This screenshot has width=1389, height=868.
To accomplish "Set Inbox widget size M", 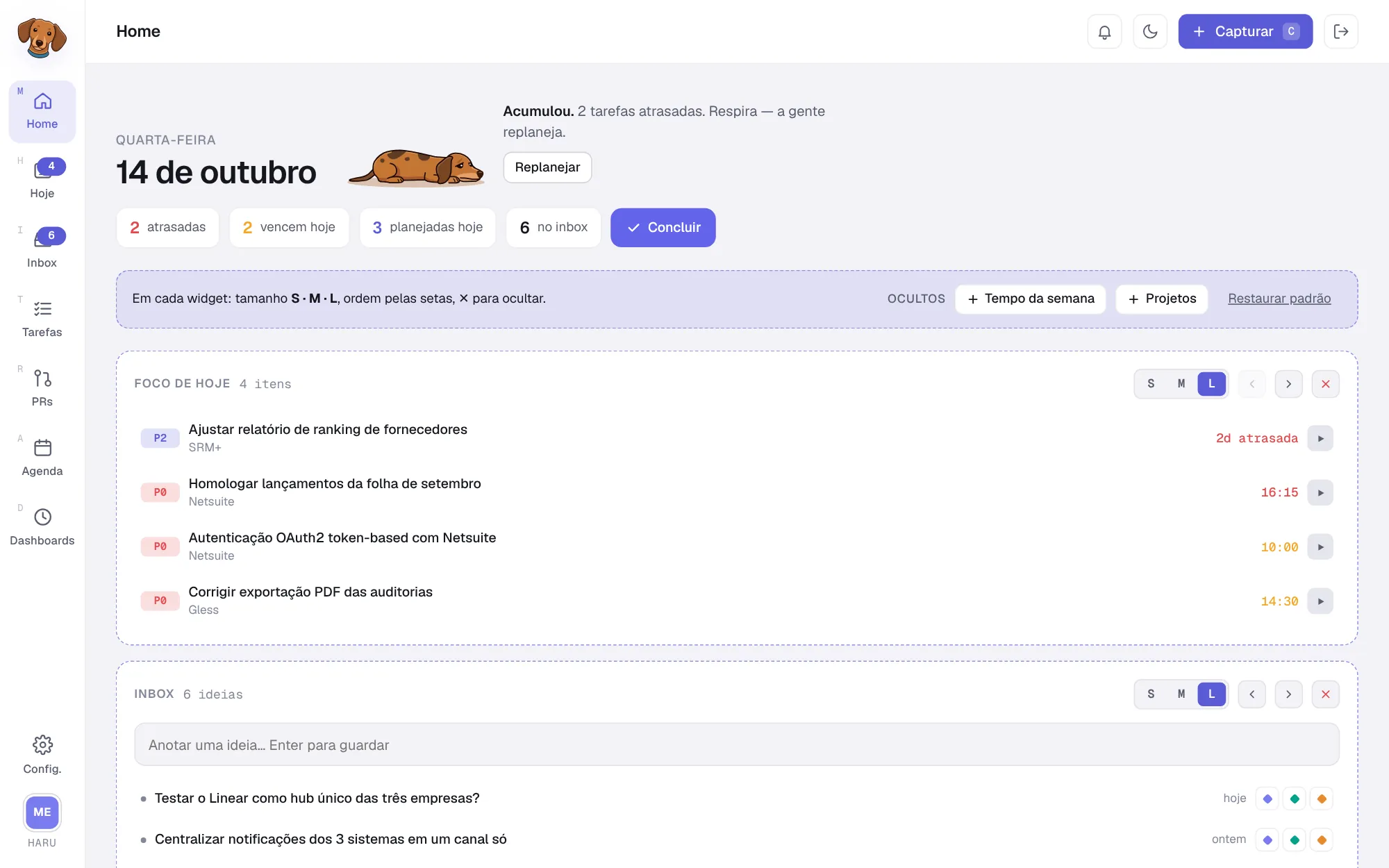I will tap(1181, 694).
